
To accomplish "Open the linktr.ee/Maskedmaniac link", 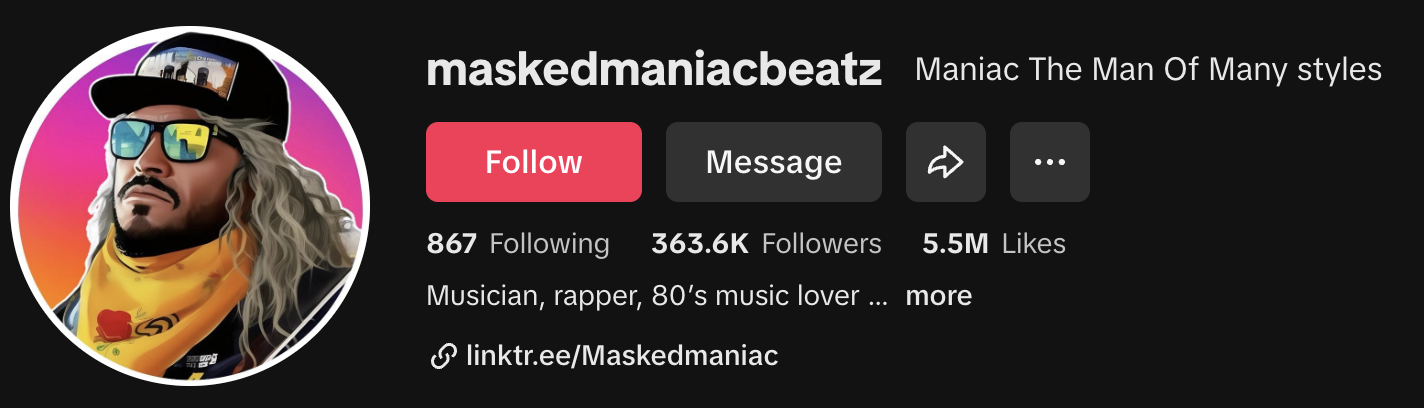I will [622, 355].
